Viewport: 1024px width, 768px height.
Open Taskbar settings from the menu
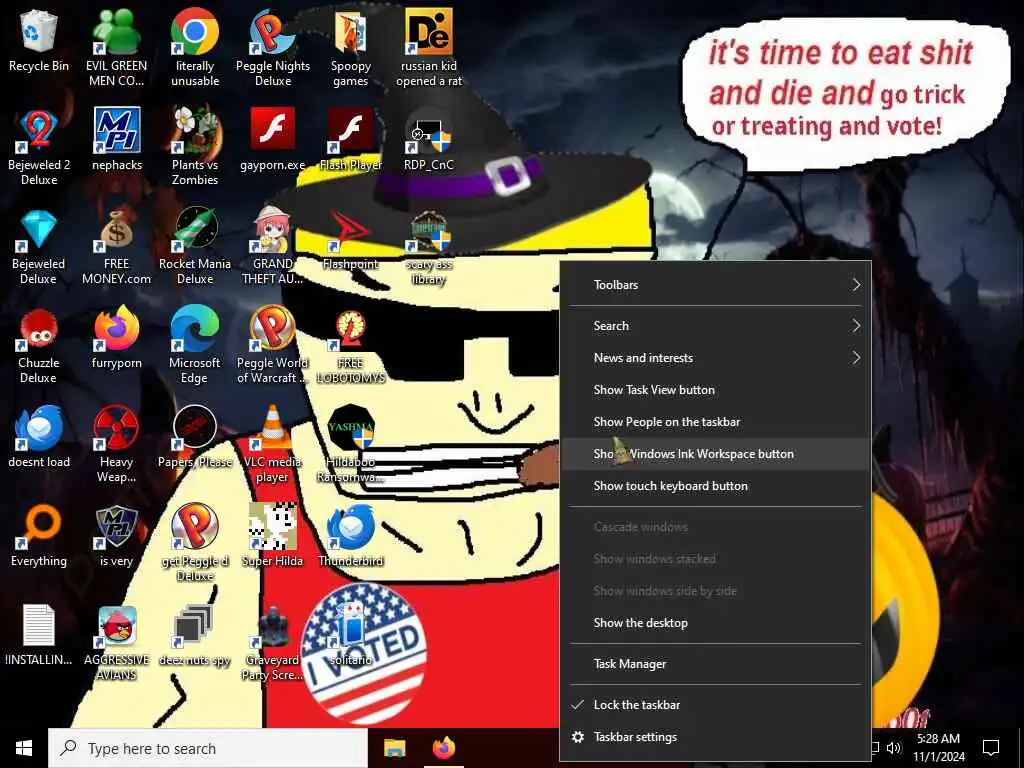(716, 737)
